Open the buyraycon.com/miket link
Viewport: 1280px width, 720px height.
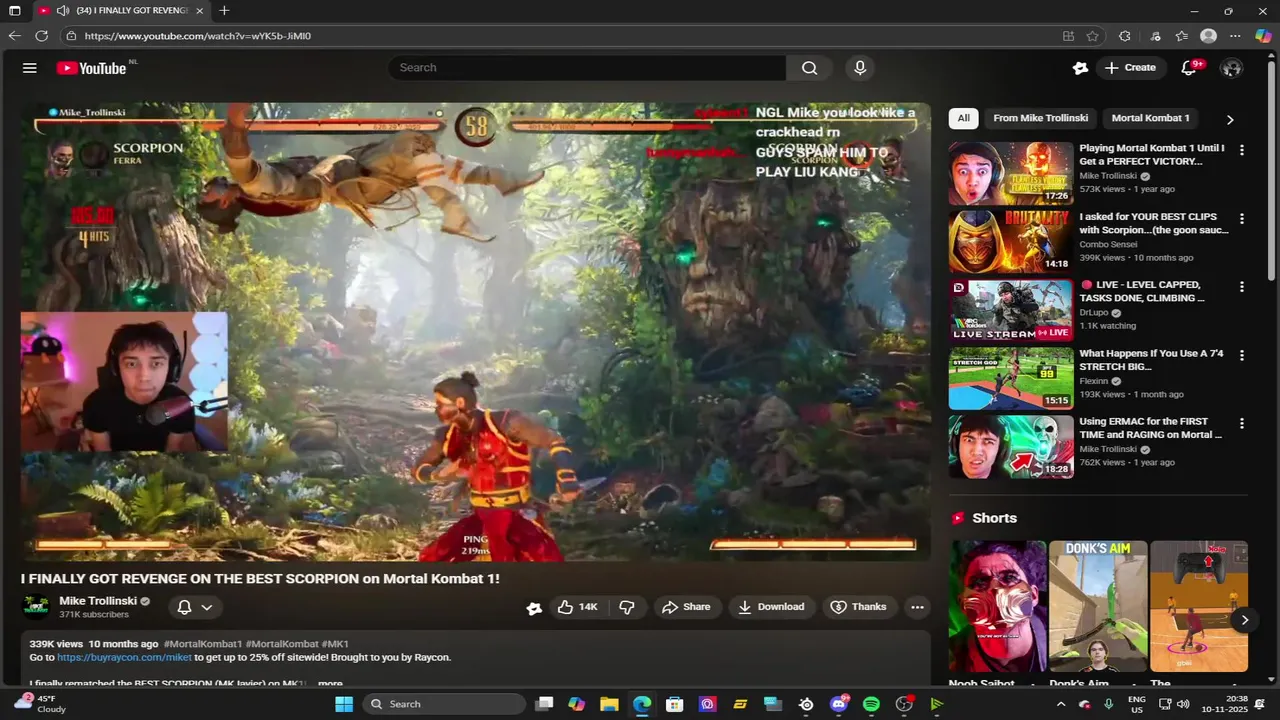pos(124,657)
